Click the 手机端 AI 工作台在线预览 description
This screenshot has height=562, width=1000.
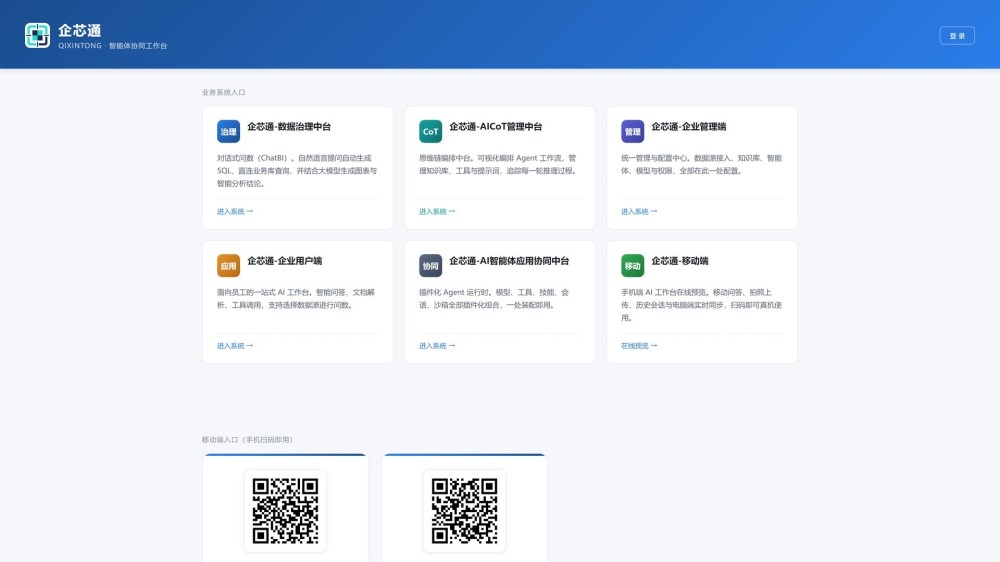[701, 305]
